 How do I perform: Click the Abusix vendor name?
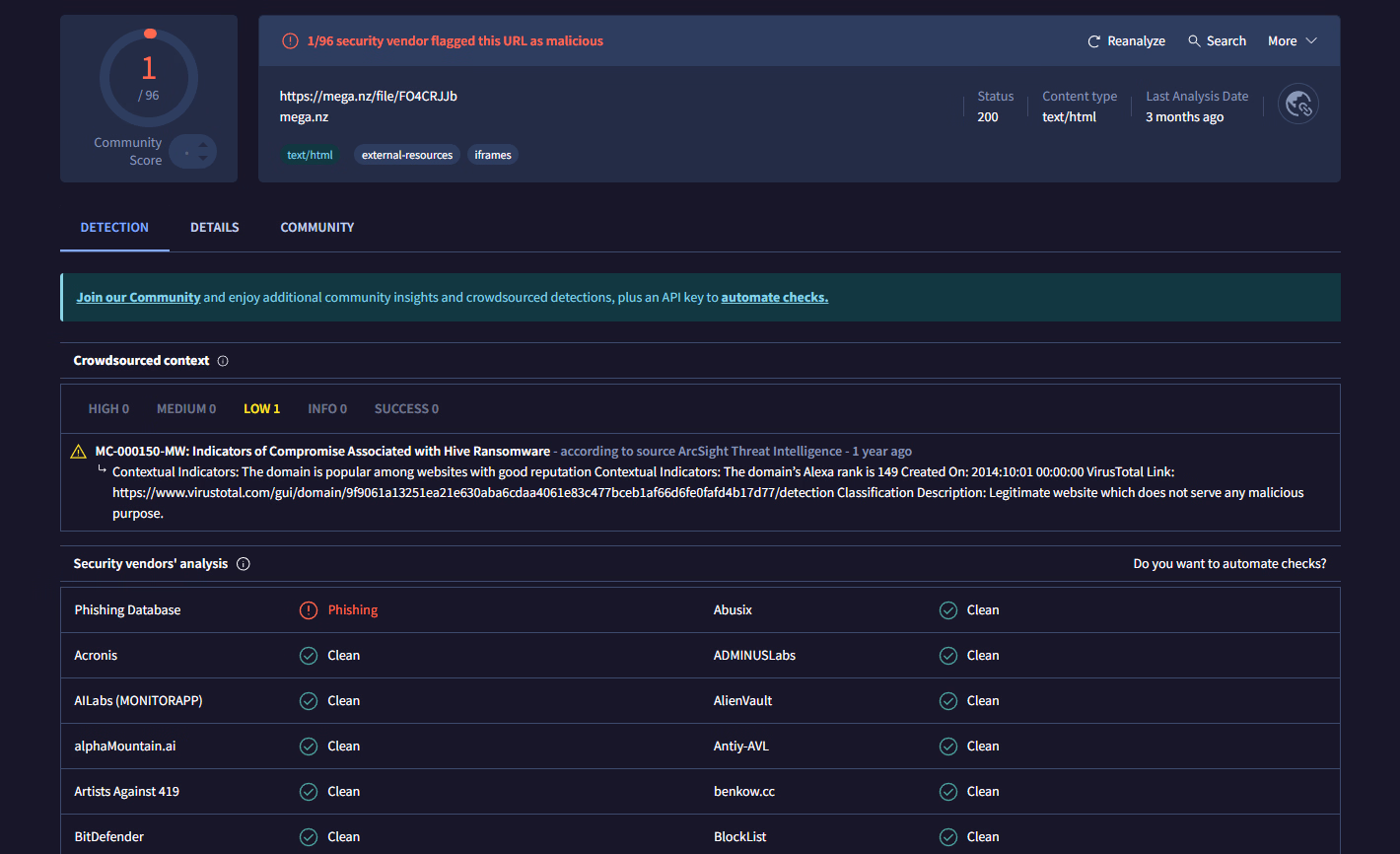coord(733,610)
